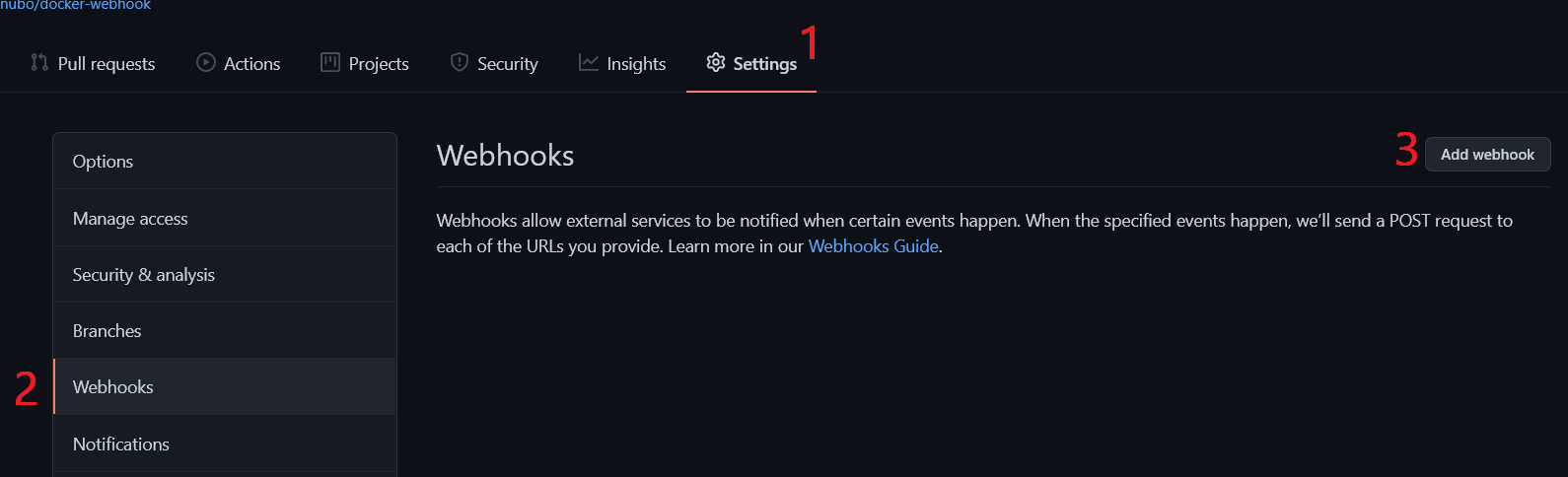
Task: Click the Security shield icon
Action: coord(460,63)
